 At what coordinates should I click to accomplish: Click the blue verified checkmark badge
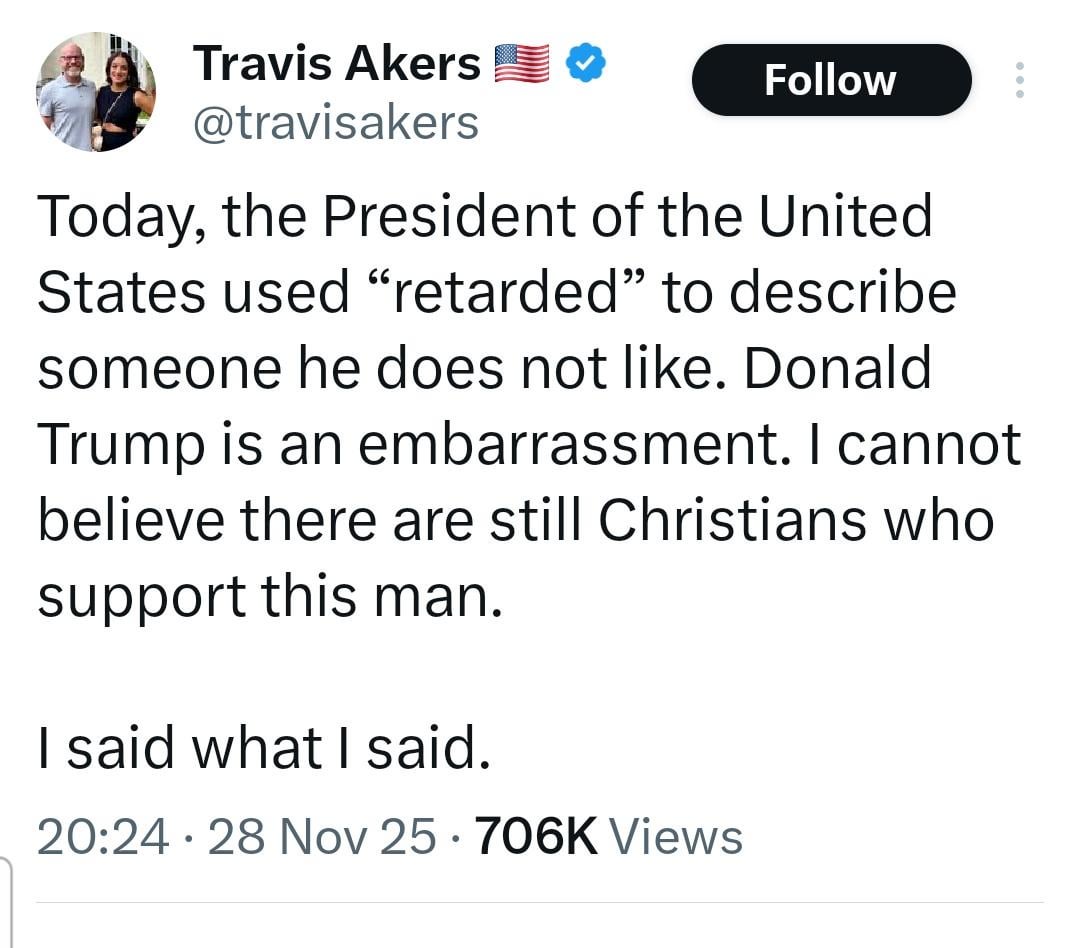pos(585,64)
